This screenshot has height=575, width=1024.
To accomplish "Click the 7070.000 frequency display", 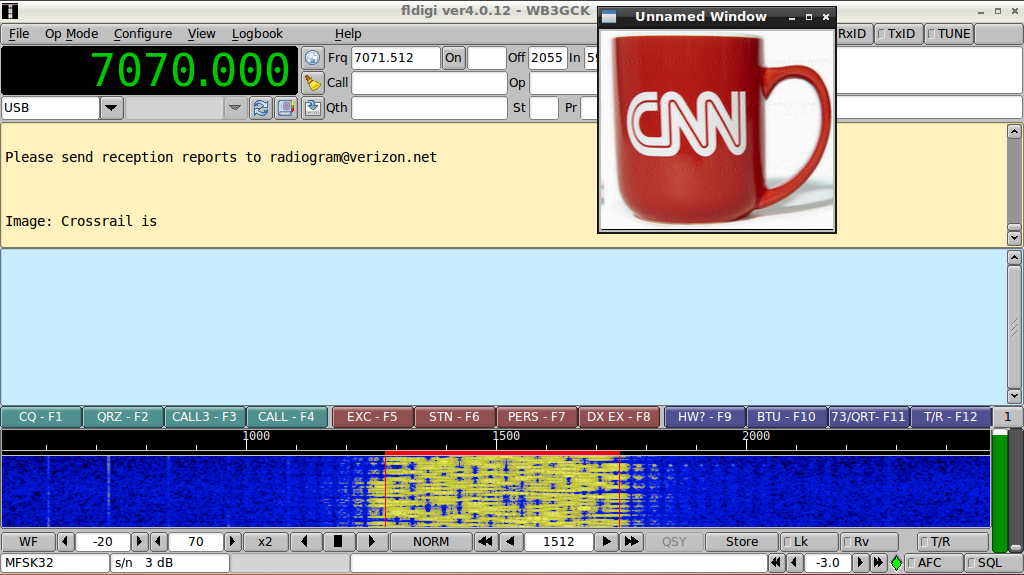I will coord(150,70).
